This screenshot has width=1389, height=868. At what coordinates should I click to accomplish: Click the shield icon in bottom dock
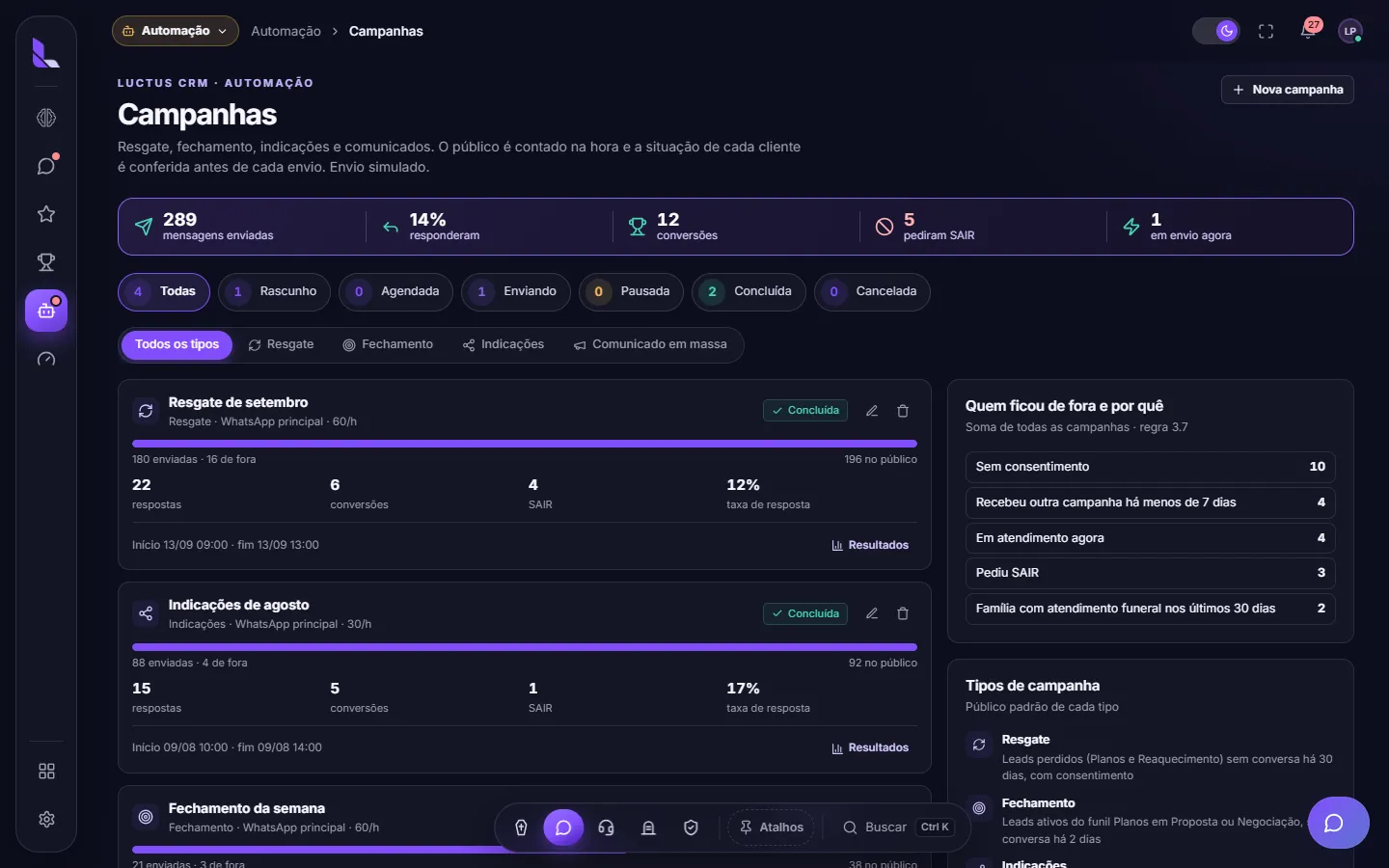click(691, 827)
